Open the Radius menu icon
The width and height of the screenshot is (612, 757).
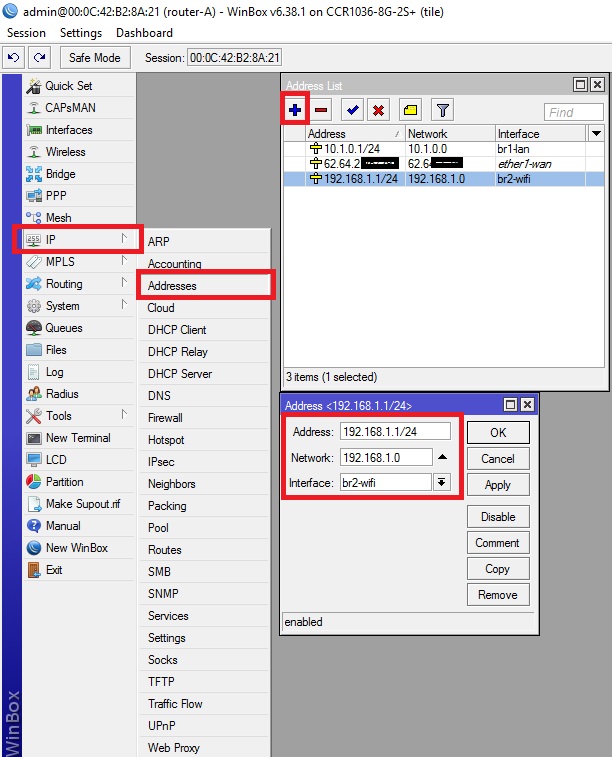tap(34, 394)
